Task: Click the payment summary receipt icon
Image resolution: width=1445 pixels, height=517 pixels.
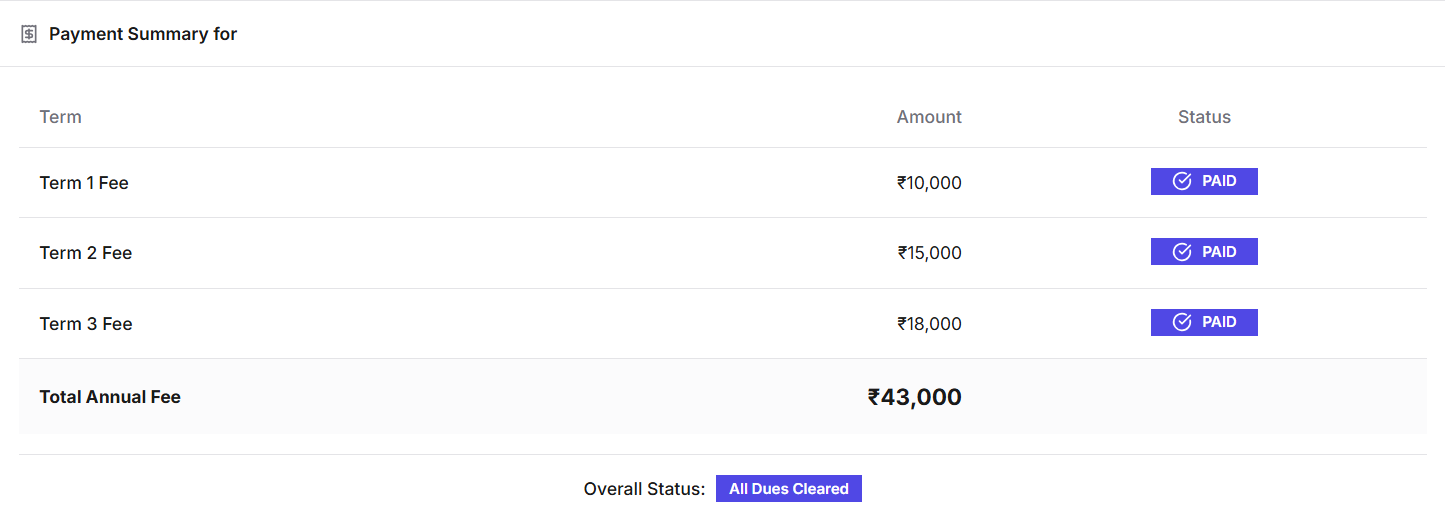Action: point(29,34)
